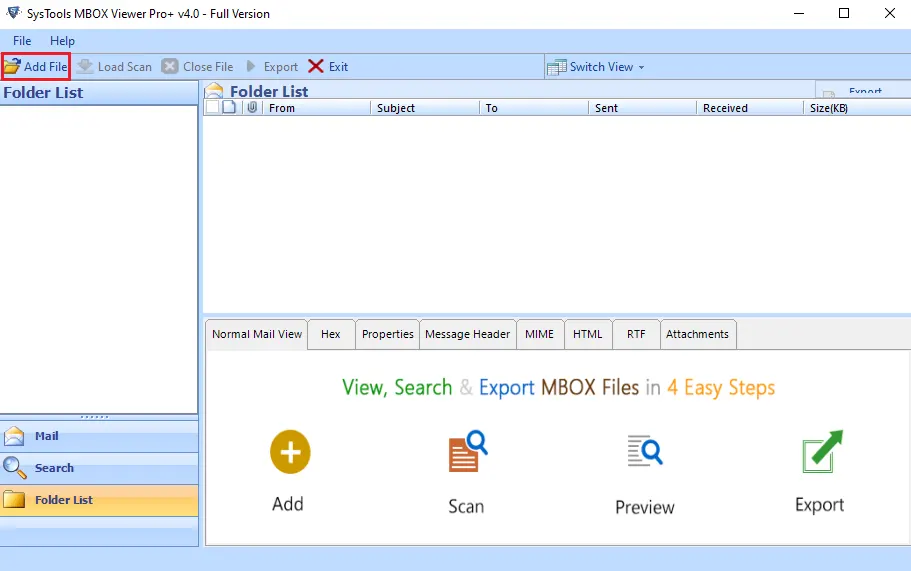
Task: Click the yellow plus Add step icon
Action: pyautogui.click(x=290, y=452)
